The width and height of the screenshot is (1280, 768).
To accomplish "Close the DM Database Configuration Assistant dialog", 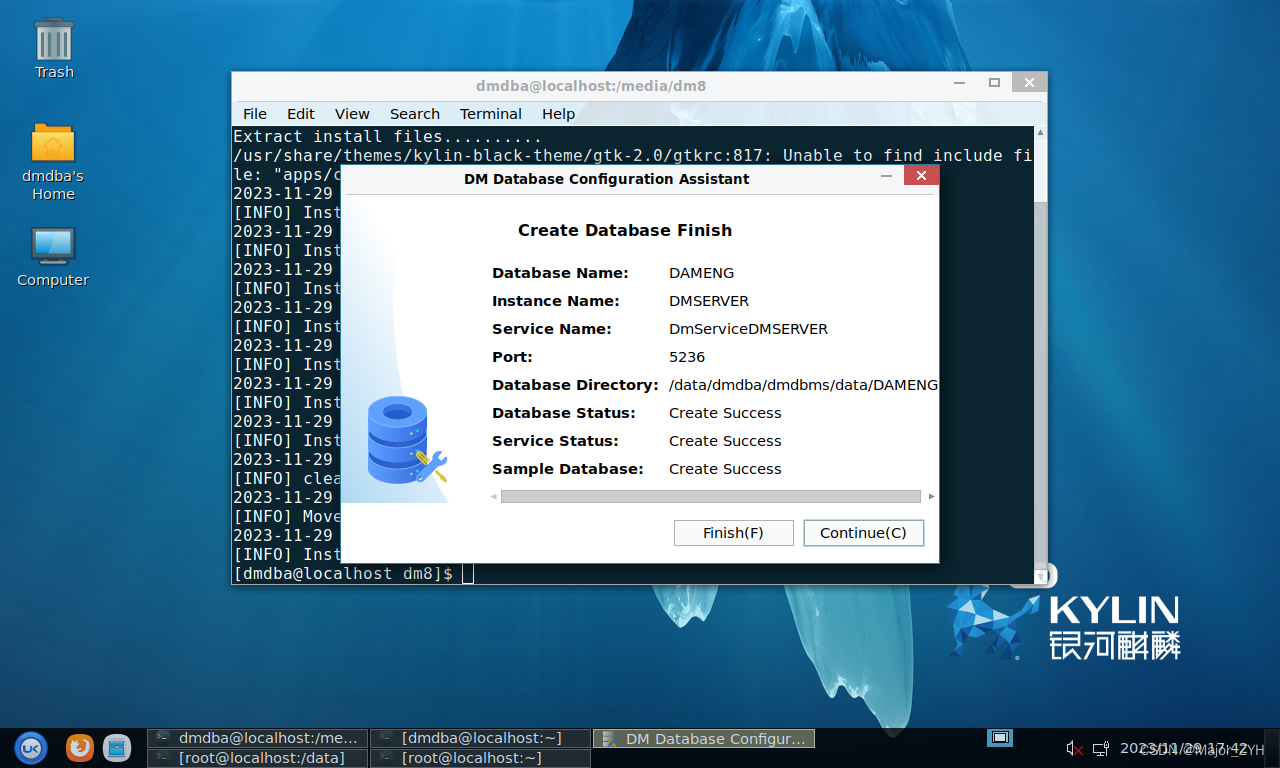I will (921, 176).
